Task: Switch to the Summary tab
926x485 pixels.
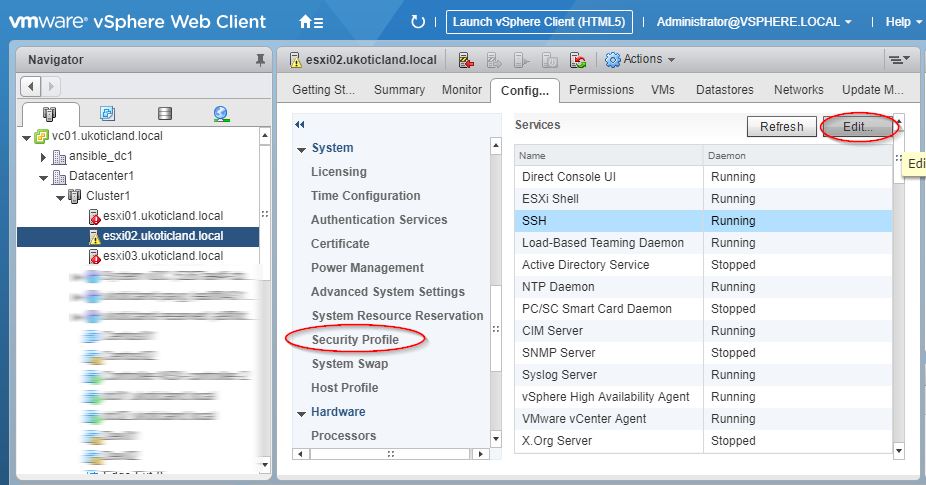Action: click(x=399, y=90)
